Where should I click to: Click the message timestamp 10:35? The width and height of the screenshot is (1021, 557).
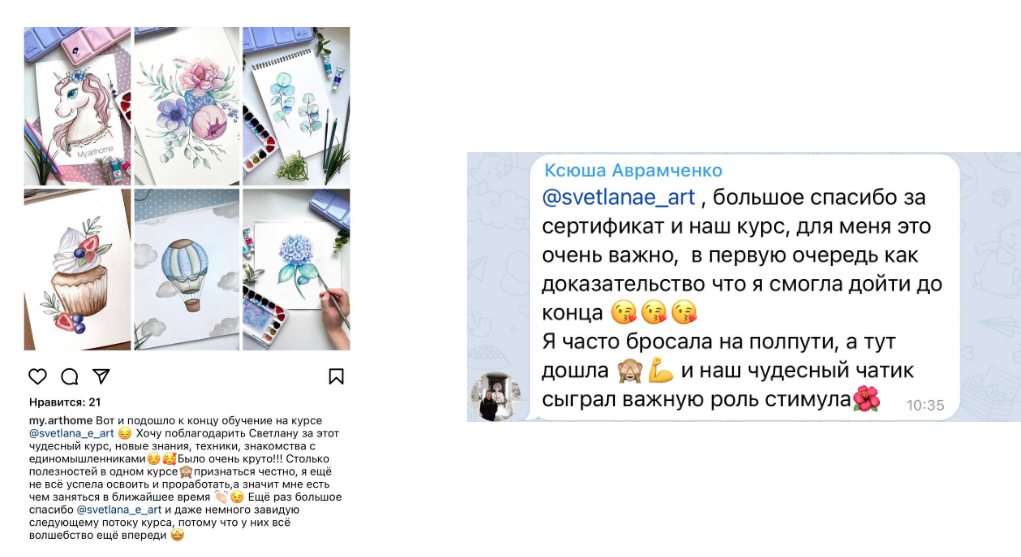point(925,405)
